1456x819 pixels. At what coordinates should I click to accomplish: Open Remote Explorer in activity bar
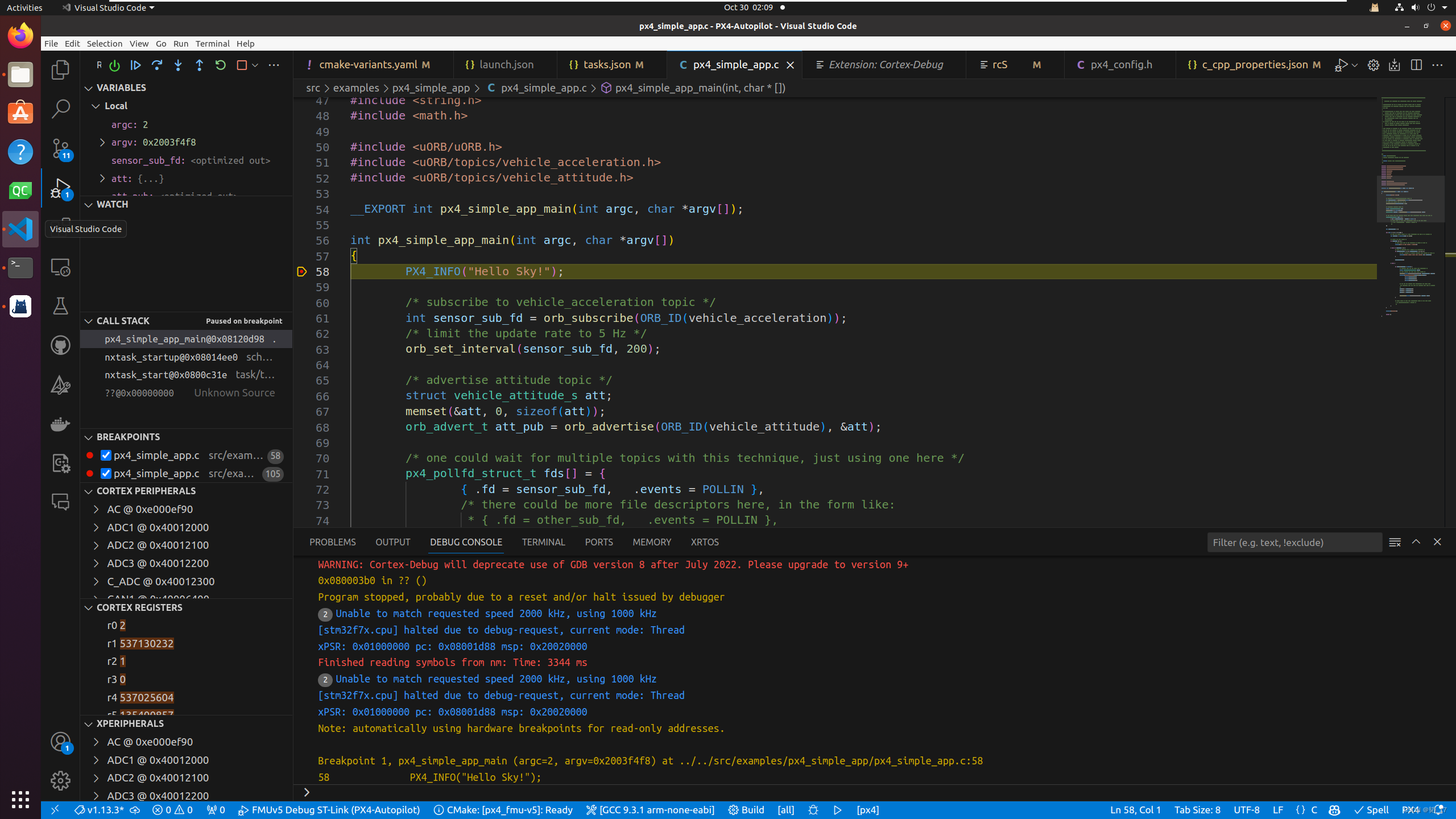pyautogui.click(x=60, y=267)
